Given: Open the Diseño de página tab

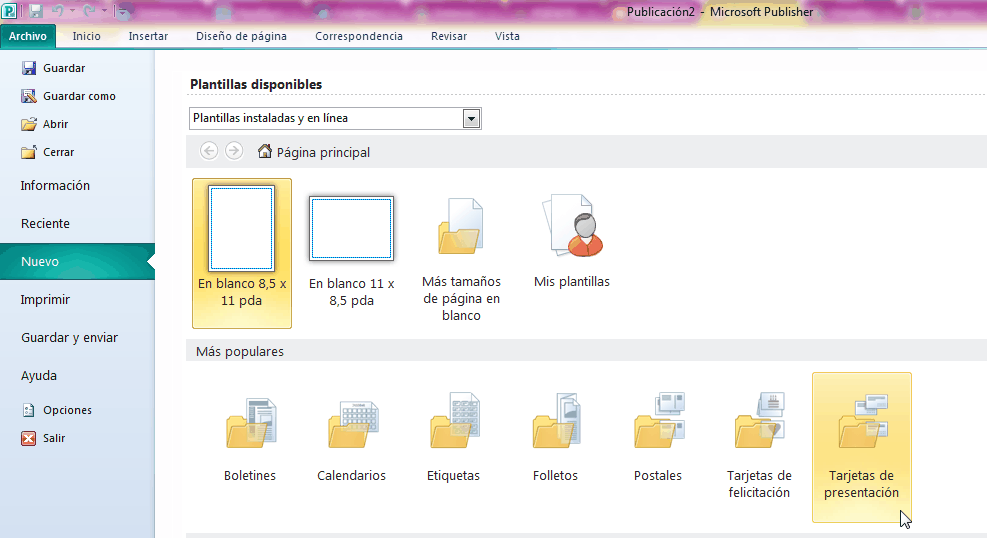Looking at the screenshot, I should coord(241,36).
